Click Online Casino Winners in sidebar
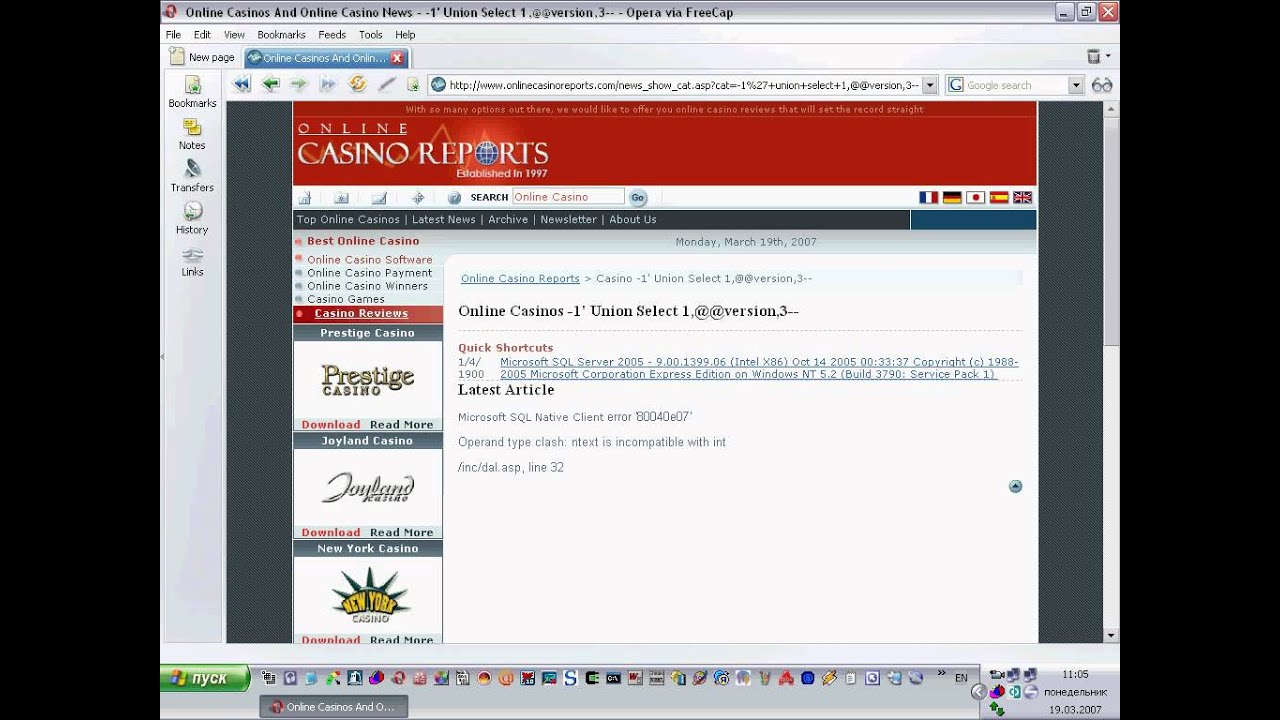The image size is (1280, 720). [x=367, y=286]
